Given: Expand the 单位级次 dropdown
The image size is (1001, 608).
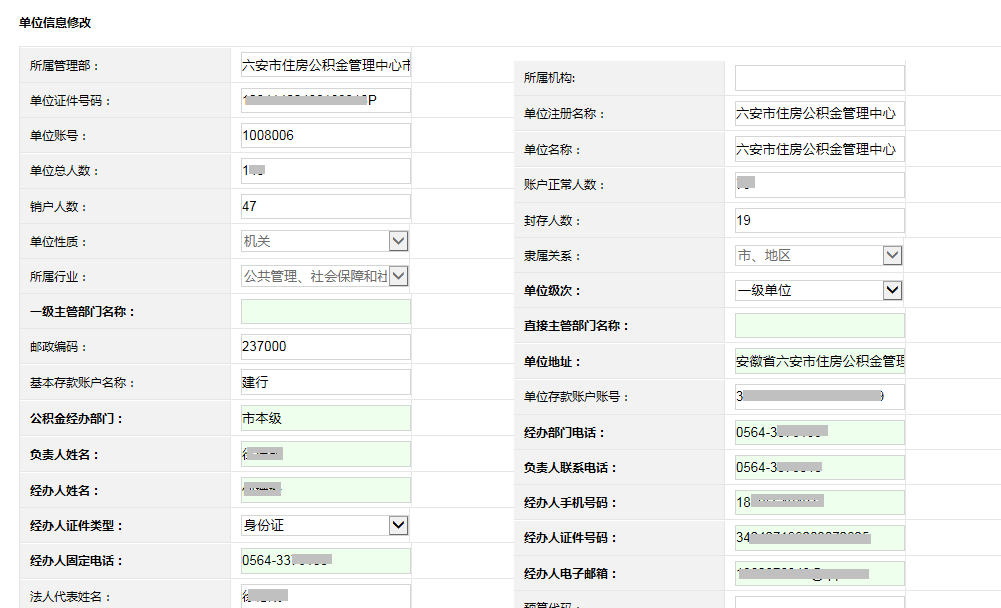Looking at the screenshot, I should pos(819,290).
